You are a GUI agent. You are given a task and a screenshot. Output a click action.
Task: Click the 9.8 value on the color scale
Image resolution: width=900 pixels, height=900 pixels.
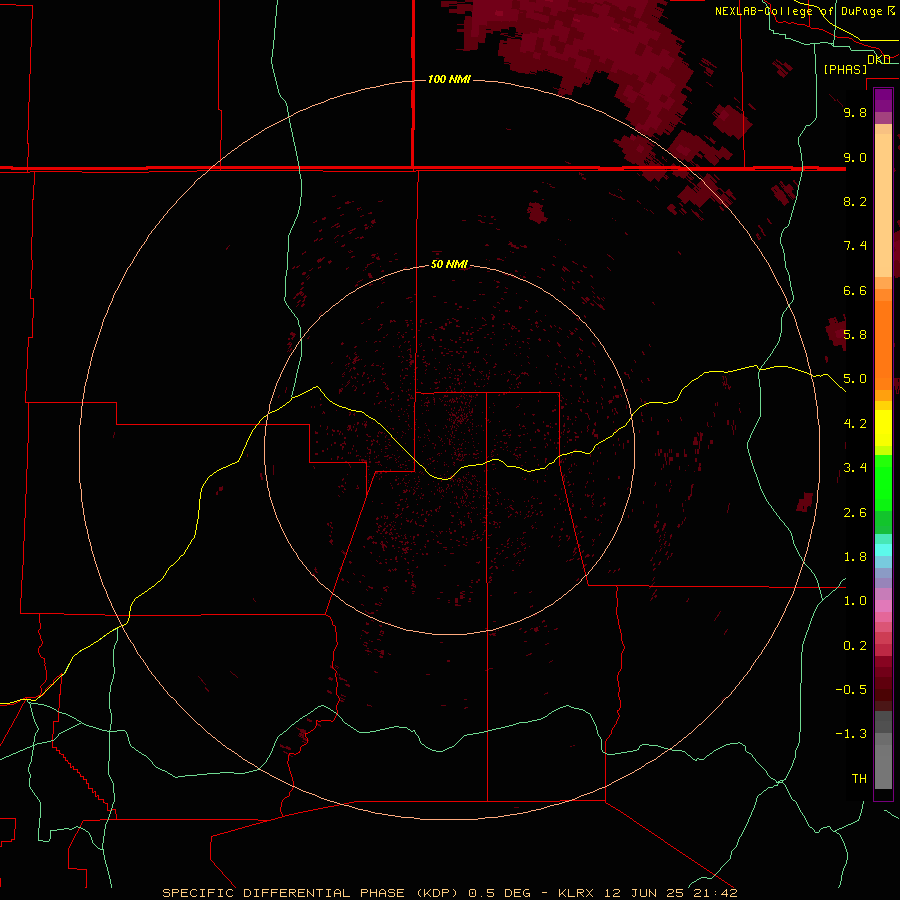pyautogui.click(x=855, y=112)
